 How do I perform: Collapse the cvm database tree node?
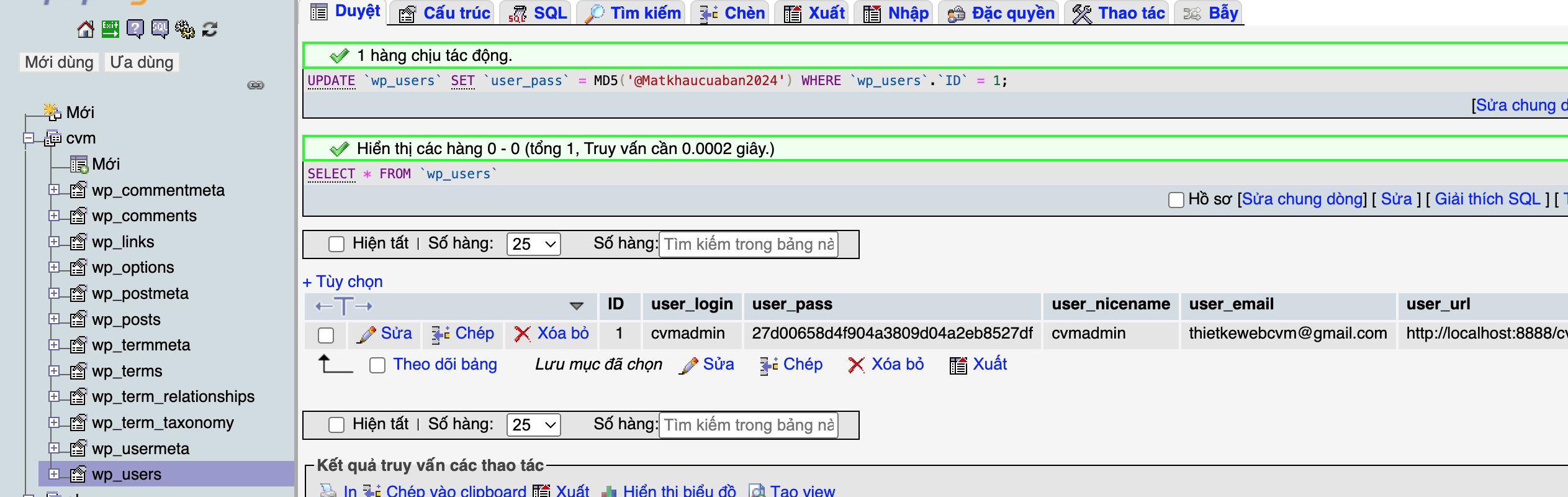[29, 138]
